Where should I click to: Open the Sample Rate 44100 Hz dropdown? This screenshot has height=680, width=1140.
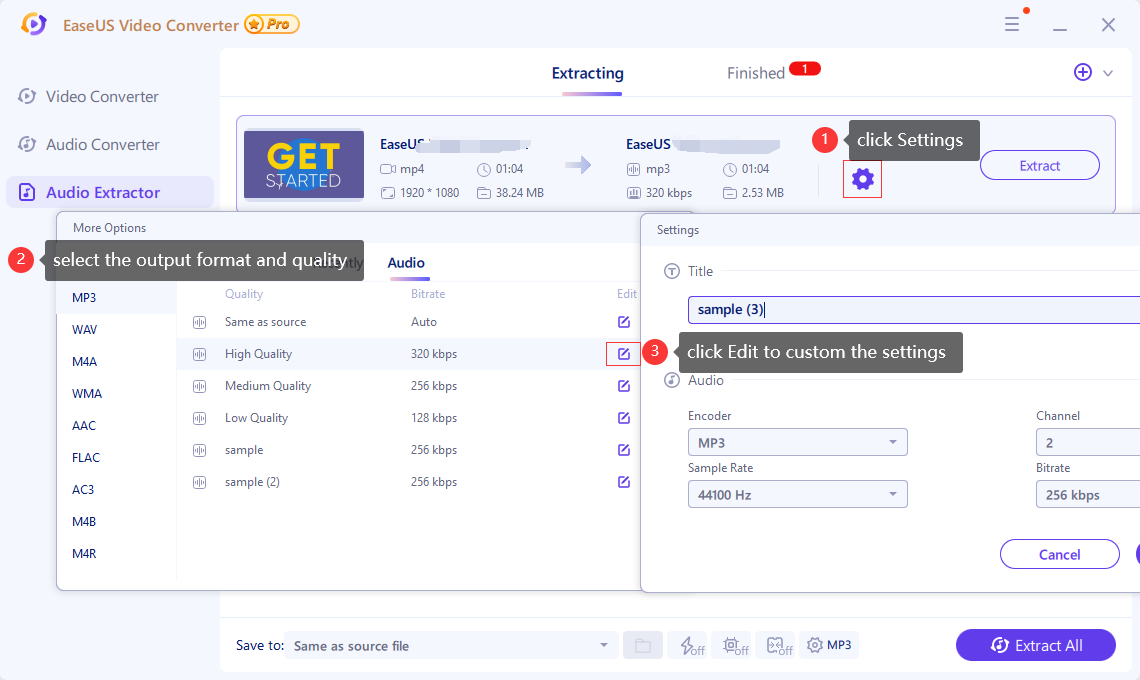(x=798, y=495)
